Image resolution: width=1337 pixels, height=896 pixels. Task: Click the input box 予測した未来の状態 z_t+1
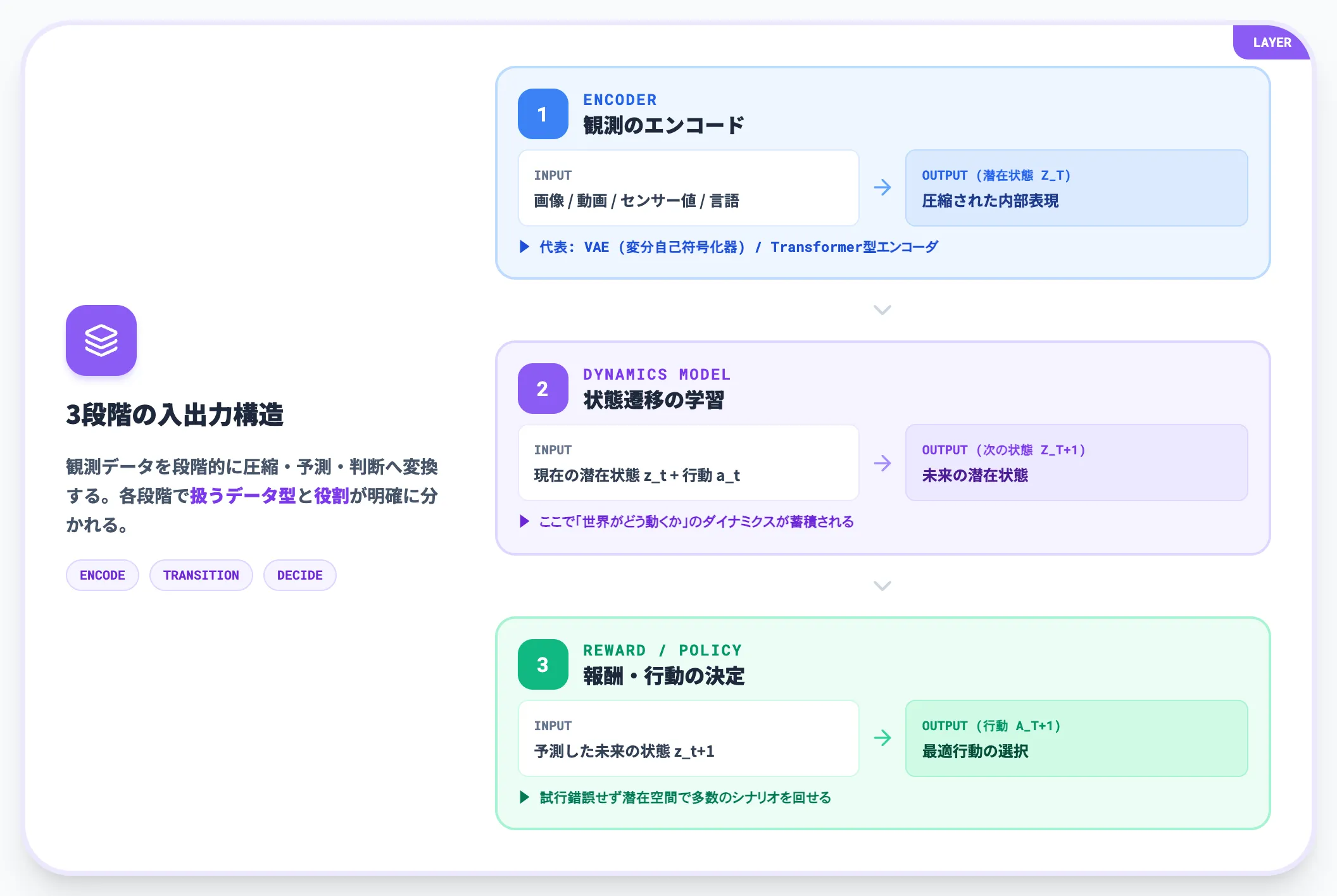(689, 738)
